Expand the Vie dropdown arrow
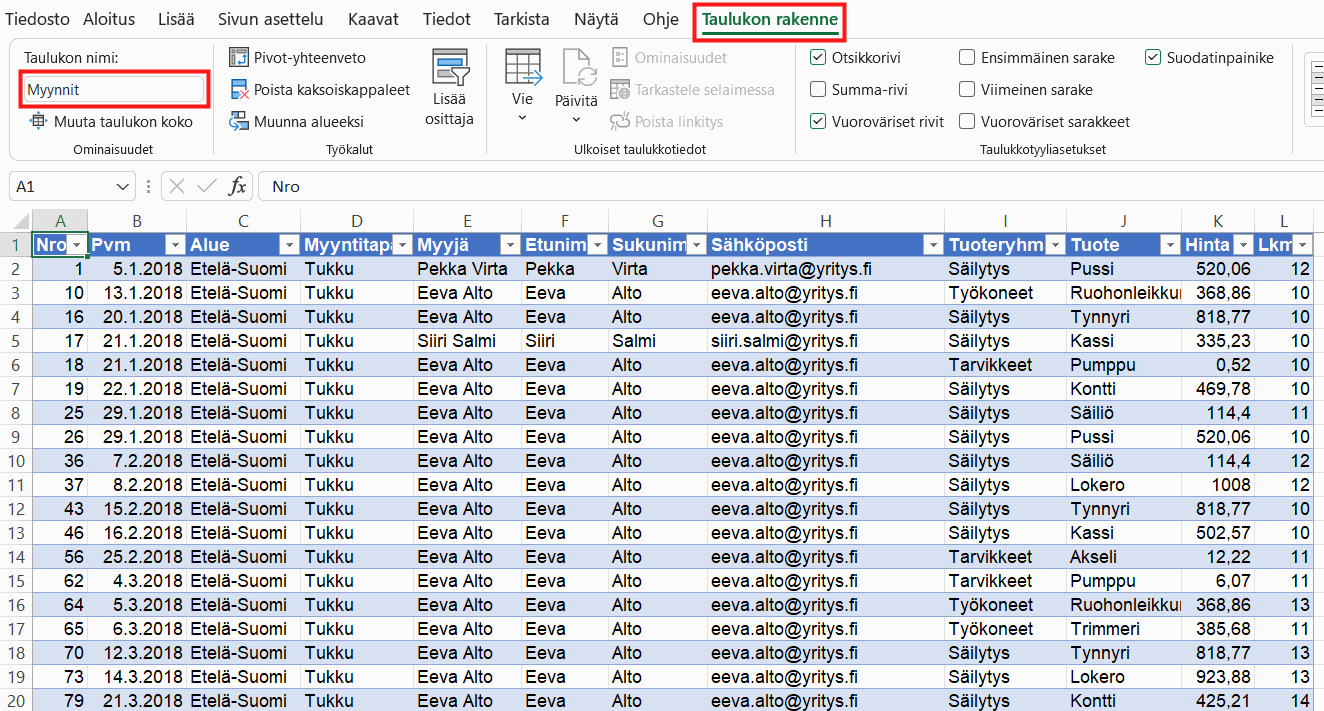The height and width of the screenshot is (711, 1324). [x=522, y=118]
